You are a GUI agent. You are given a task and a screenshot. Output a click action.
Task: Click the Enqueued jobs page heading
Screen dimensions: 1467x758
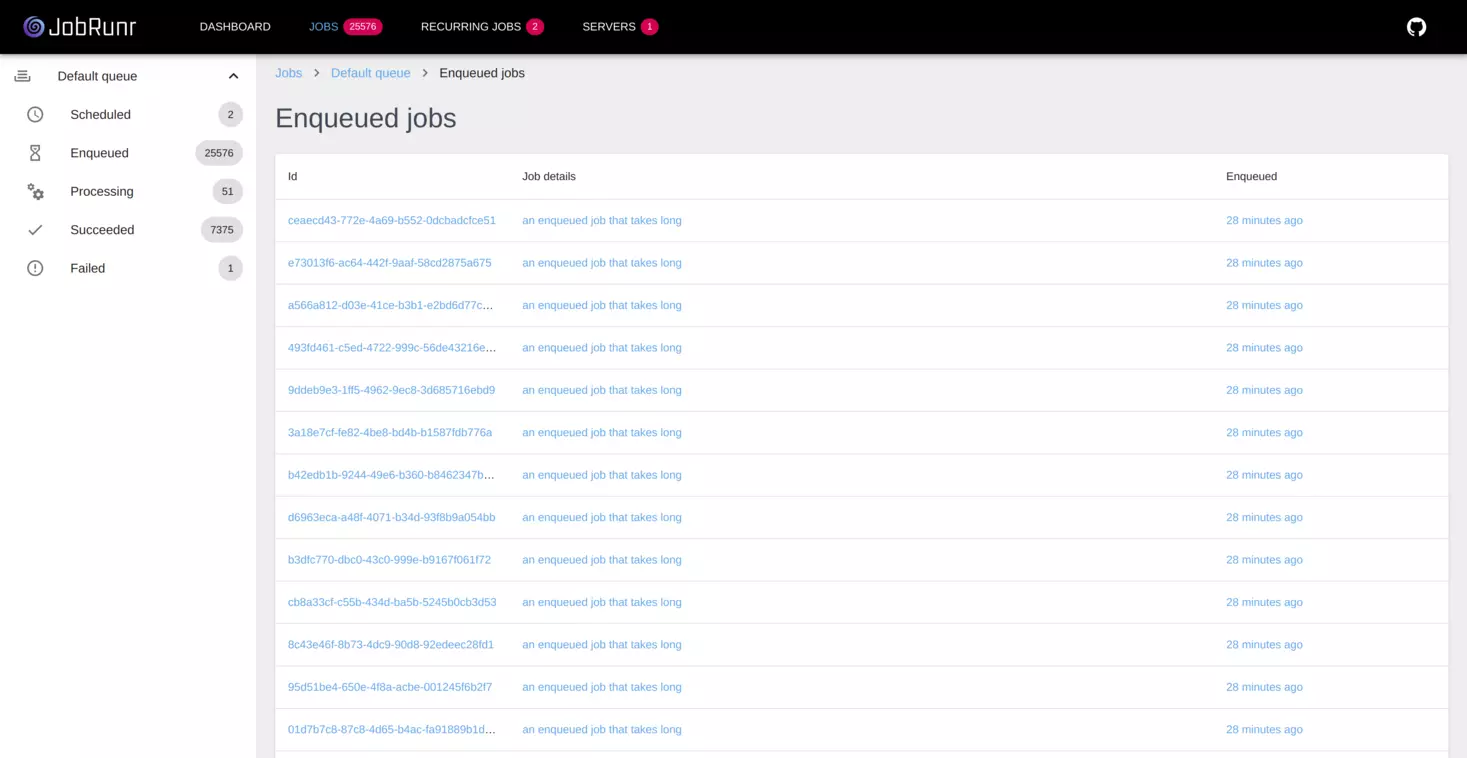pyautogui.click(x=366, y=118)
